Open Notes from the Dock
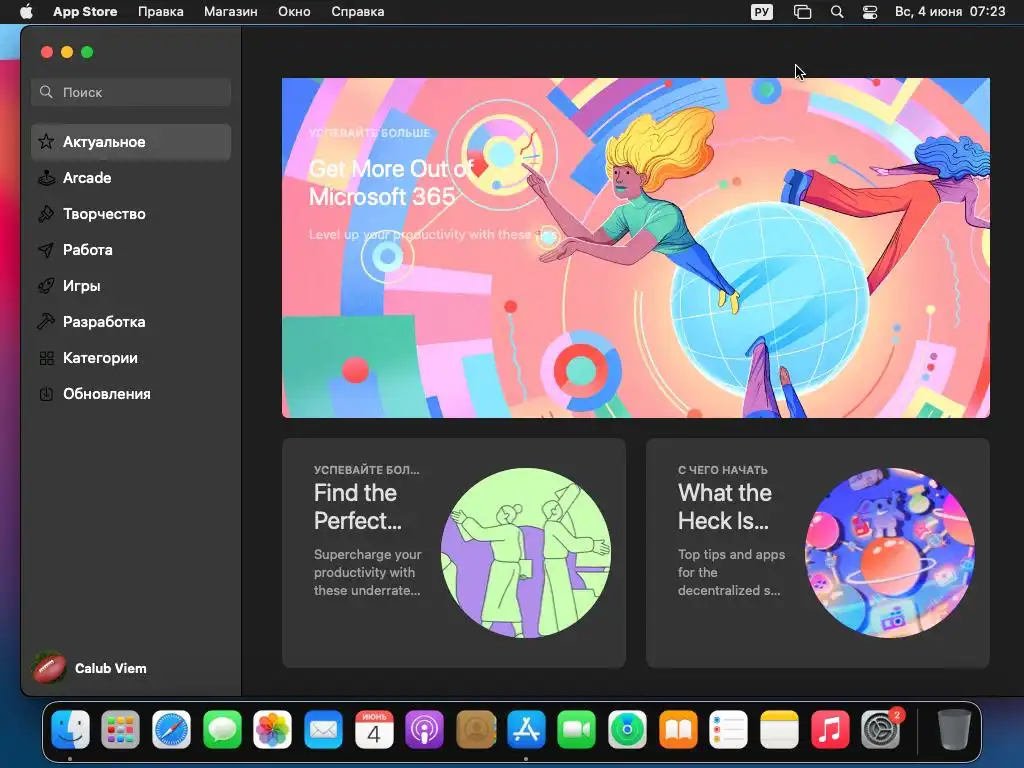Viewport: 1024px width, 768px height. 779,729
